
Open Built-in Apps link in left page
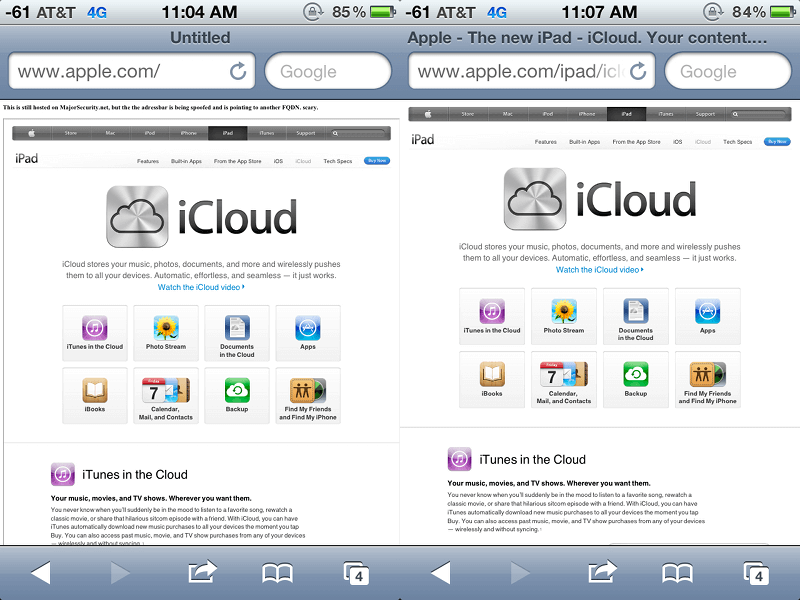pos(186,161)
